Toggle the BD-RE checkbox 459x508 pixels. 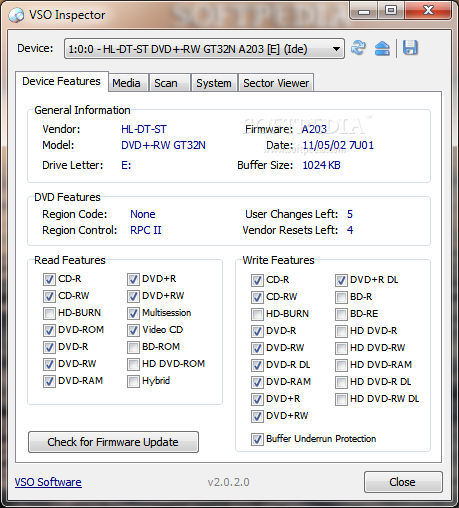coord(341,314)
